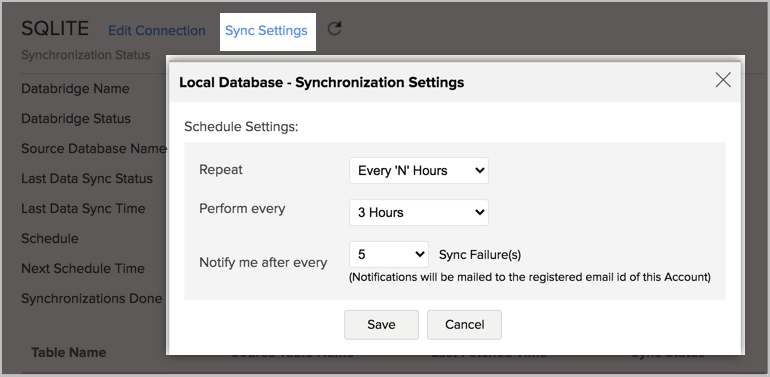Click the Databridge Status label
This screenshot has width=770, height=377.
click(x=76, y=119)
